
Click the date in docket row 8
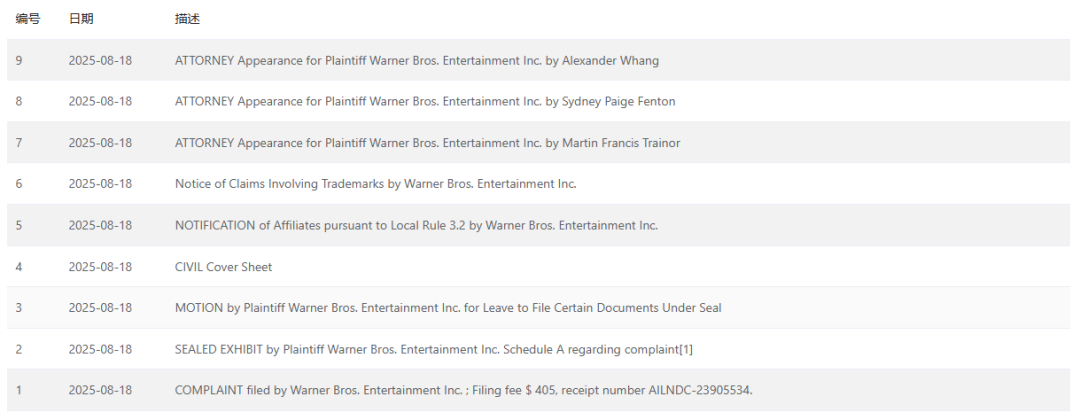click(100, 102)
